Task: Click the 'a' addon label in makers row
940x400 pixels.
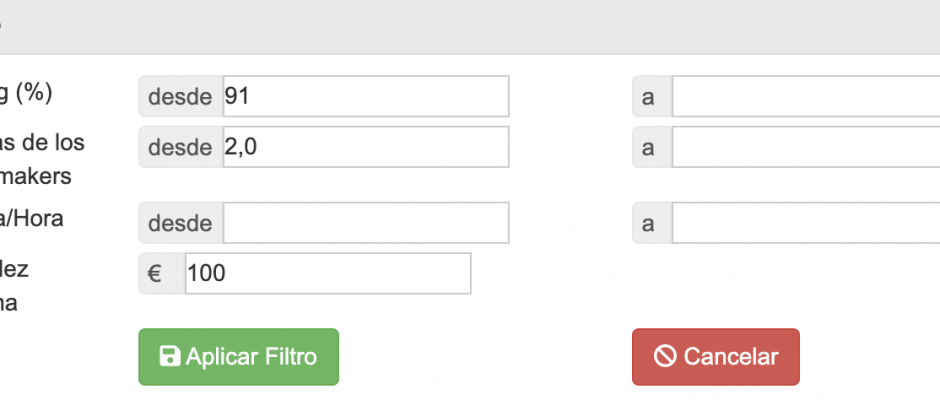Action: [x=648, y=147]
